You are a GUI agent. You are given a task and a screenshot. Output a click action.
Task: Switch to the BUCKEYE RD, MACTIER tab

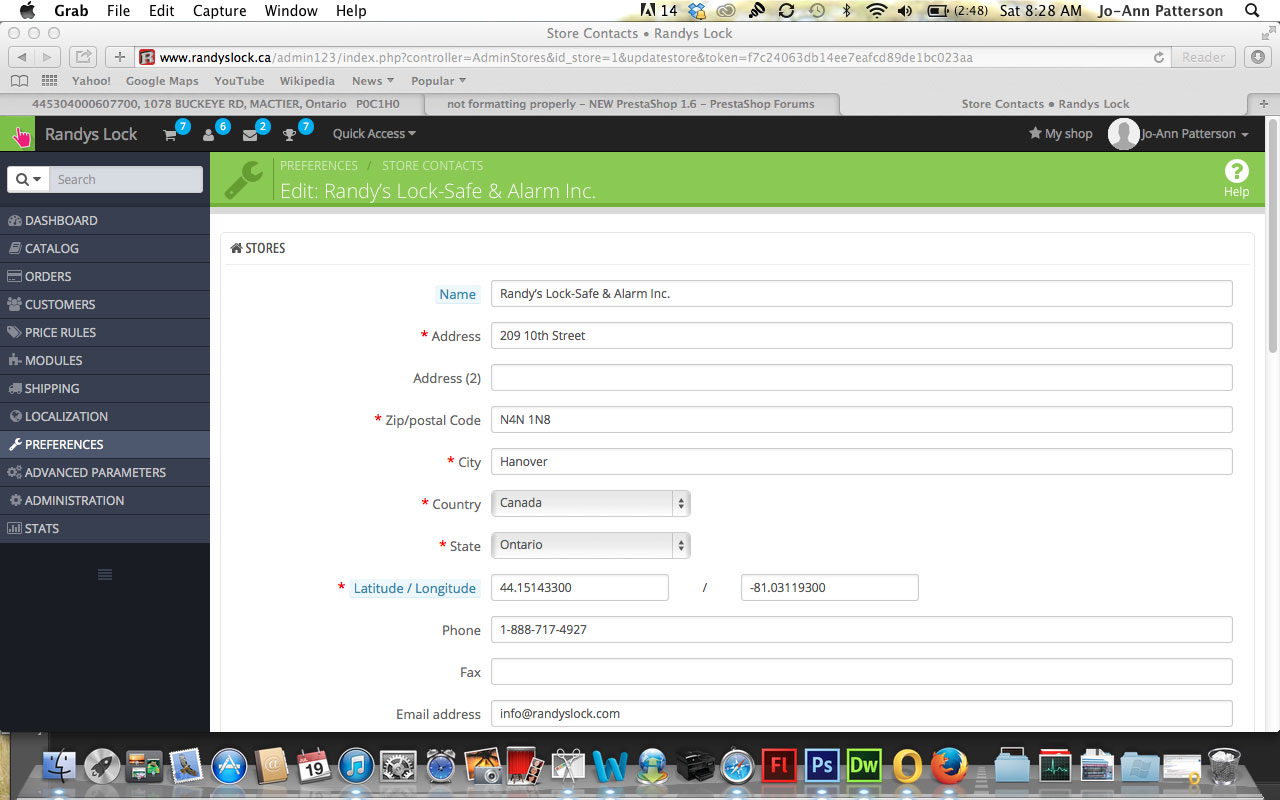click(x=215, y=104)
